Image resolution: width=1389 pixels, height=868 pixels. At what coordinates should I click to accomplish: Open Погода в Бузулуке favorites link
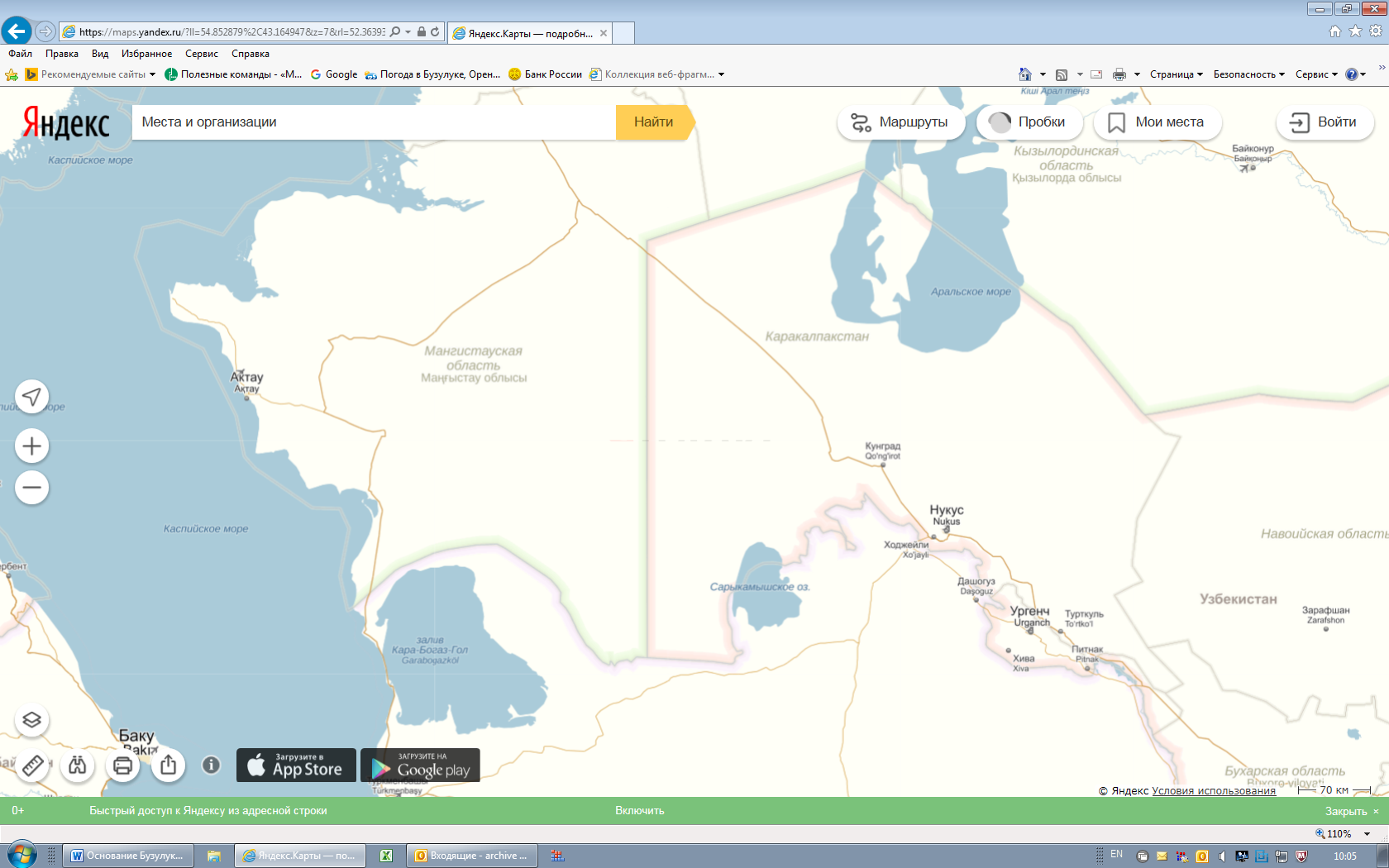(432, 74)
